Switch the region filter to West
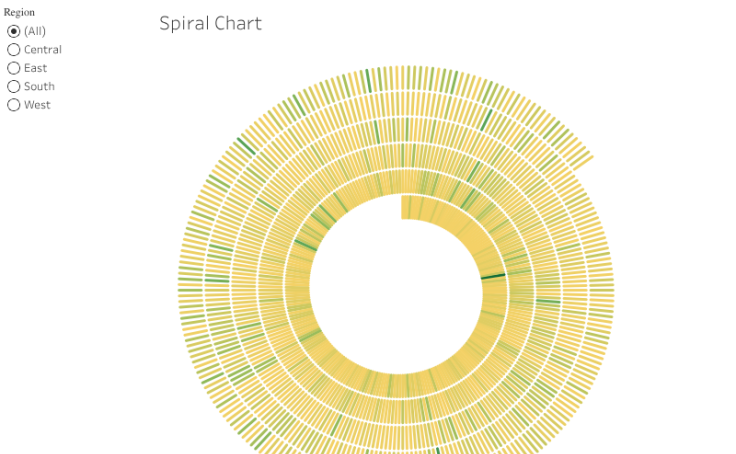736x454 pixels. point(14,105)
